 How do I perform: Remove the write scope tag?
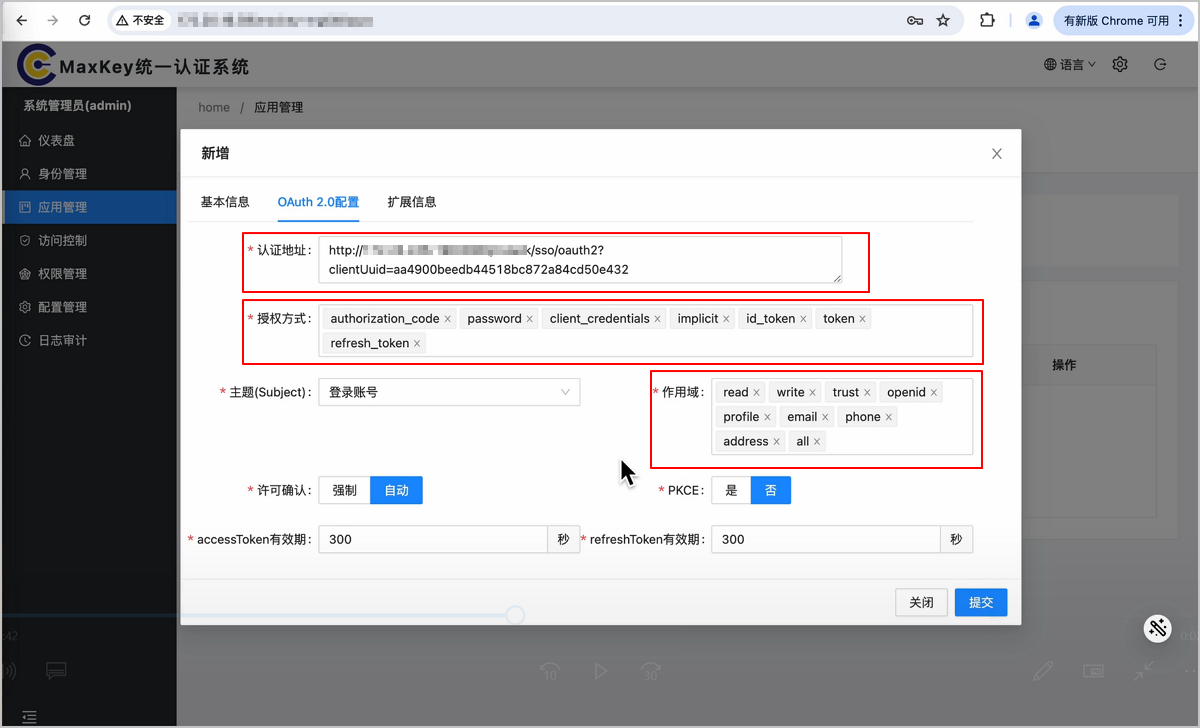(813, 393)
